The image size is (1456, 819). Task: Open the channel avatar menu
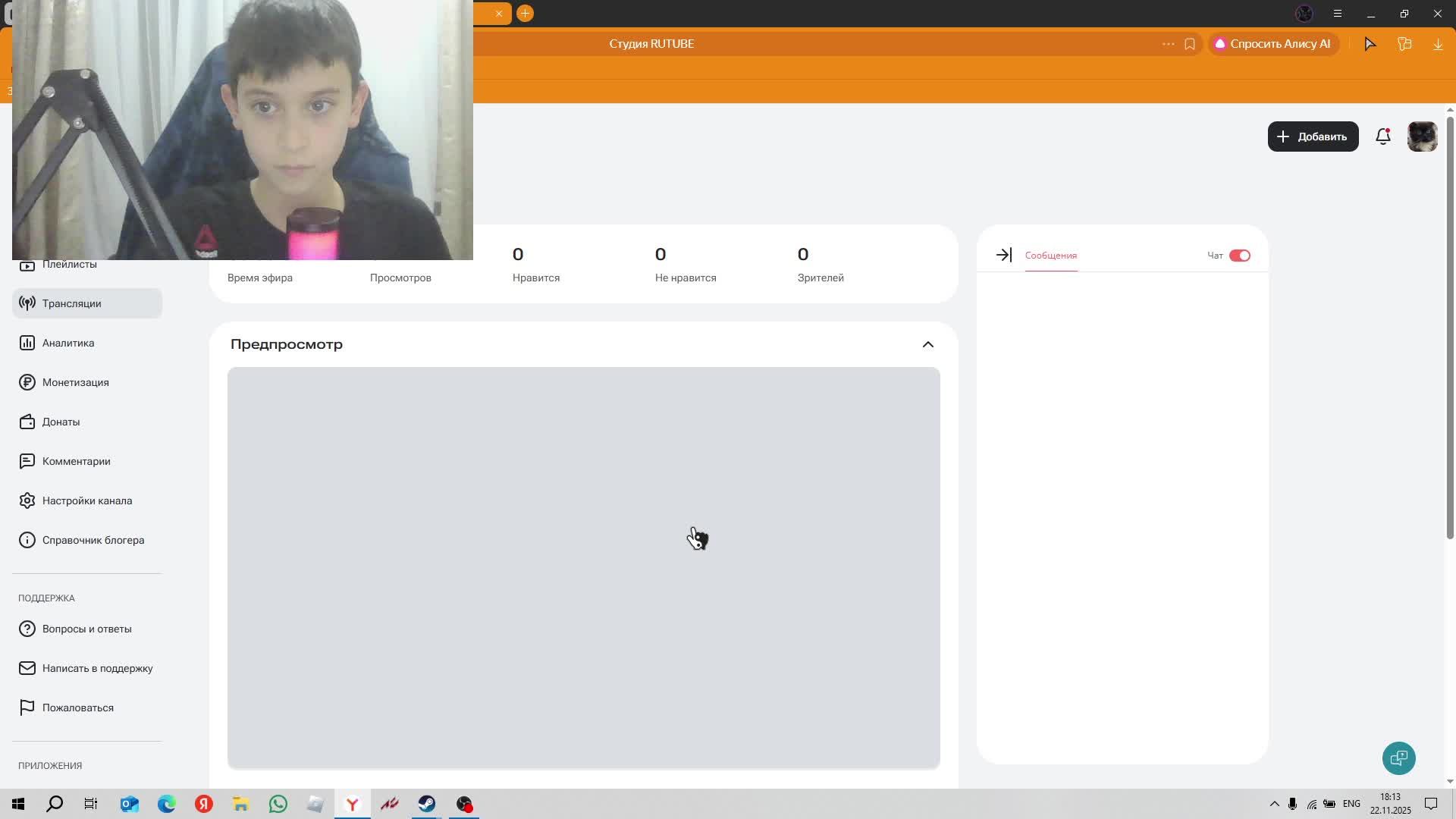pyautogui.click(x=1422, y=136)
